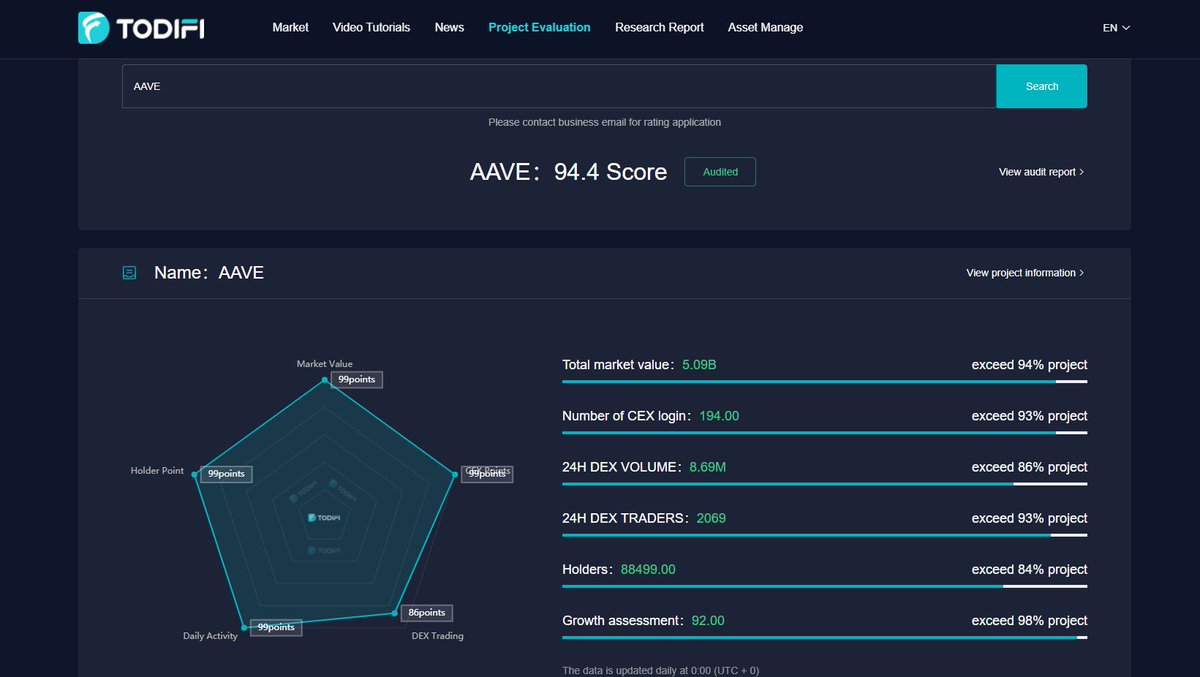Open the Research Report page
Viewport: 1200px width, 677px height.
point(659,27)
